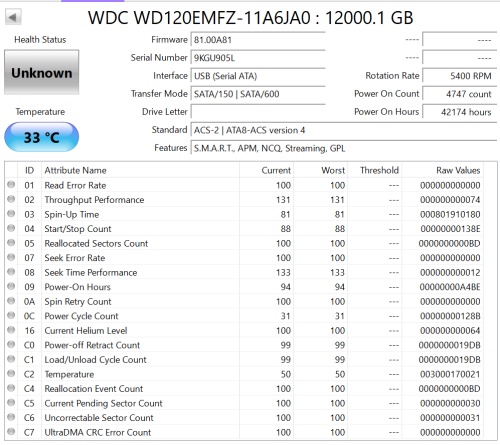This screenshot has width=500, height=445.
Task: Click the Power On Hours value field
Action: [x=460, y=112]
